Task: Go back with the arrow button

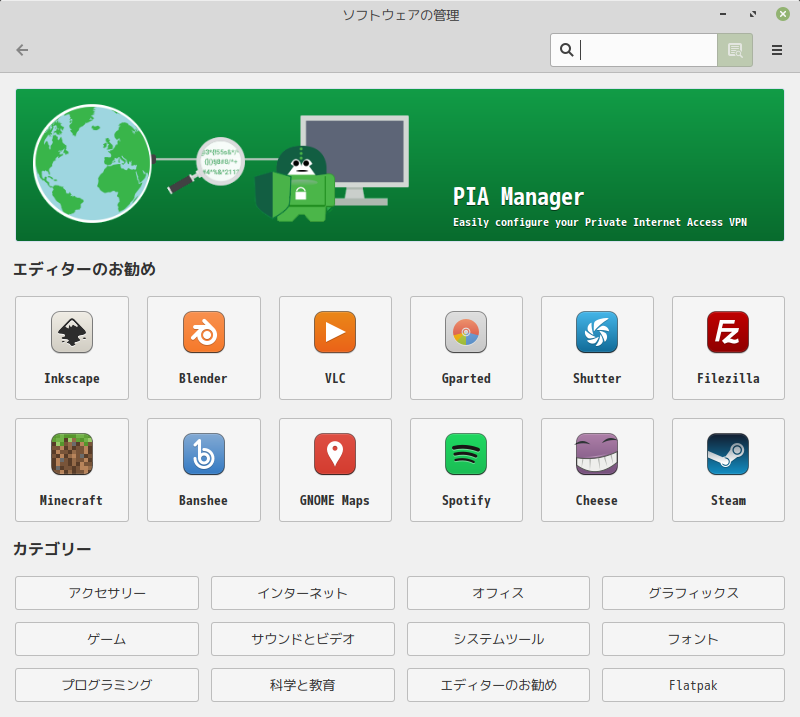Action: pos(22,50)
